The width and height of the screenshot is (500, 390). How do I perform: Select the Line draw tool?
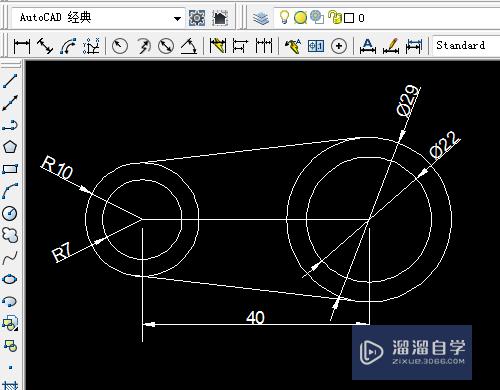10,81
